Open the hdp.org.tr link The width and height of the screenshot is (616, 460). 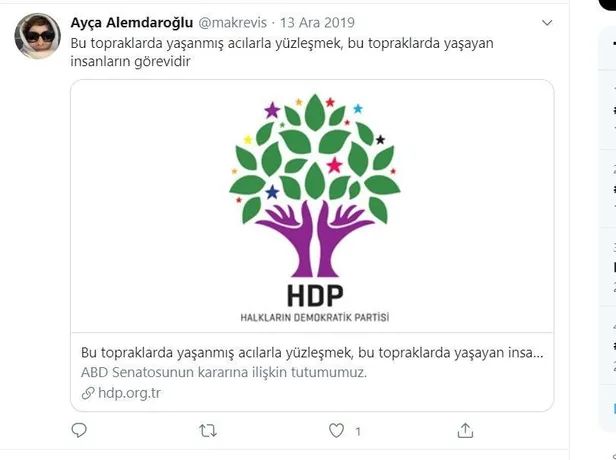[x=129, y=393]
